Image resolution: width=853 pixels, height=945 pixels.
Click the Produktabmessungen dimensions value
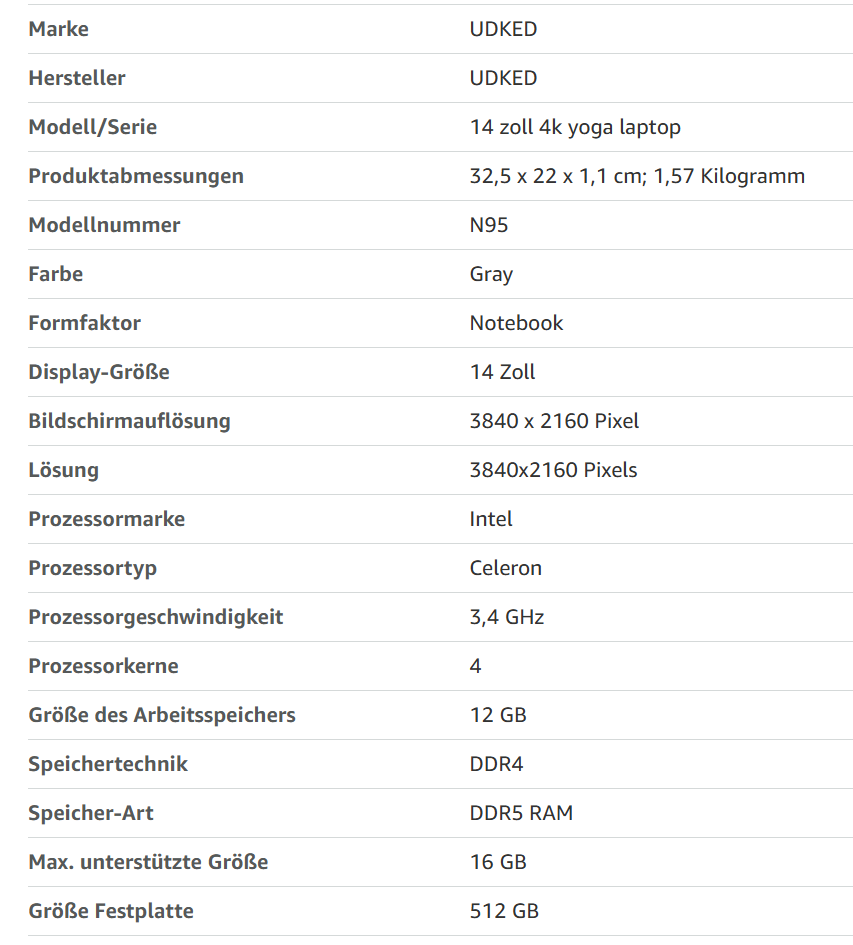[637, 176]
